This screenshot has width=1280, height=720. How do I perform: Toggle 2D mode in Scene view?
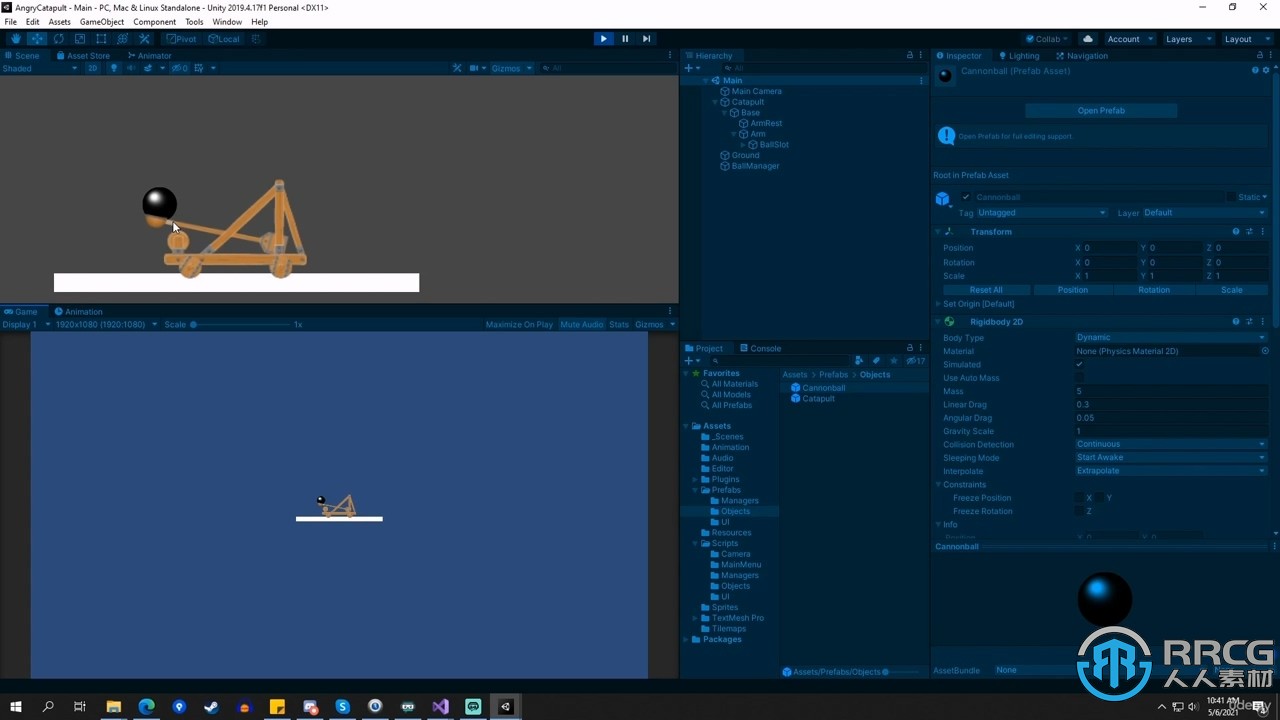point(92,68)
